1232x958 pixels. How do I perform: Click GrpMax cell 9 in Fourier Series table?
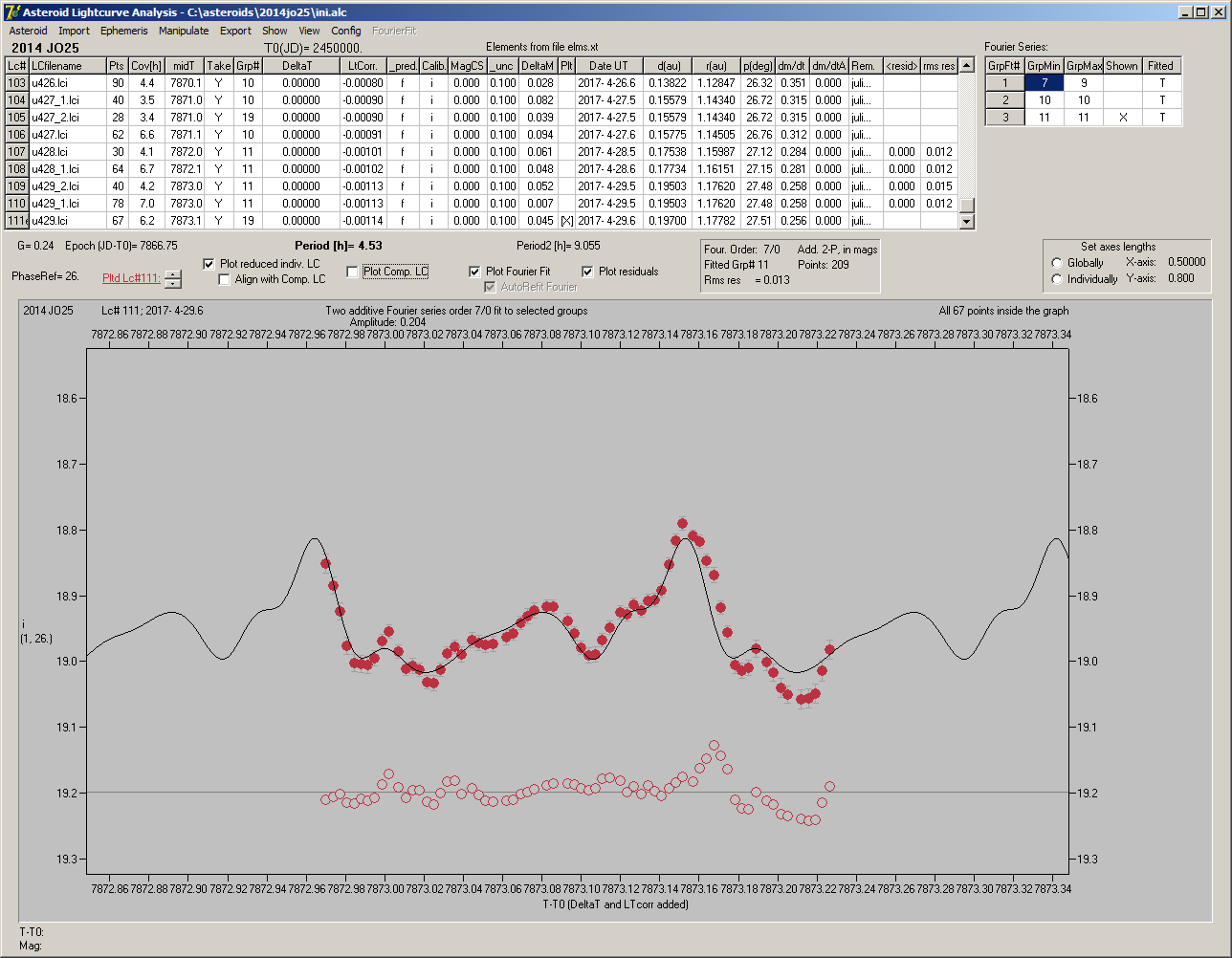click(1084, 83)
